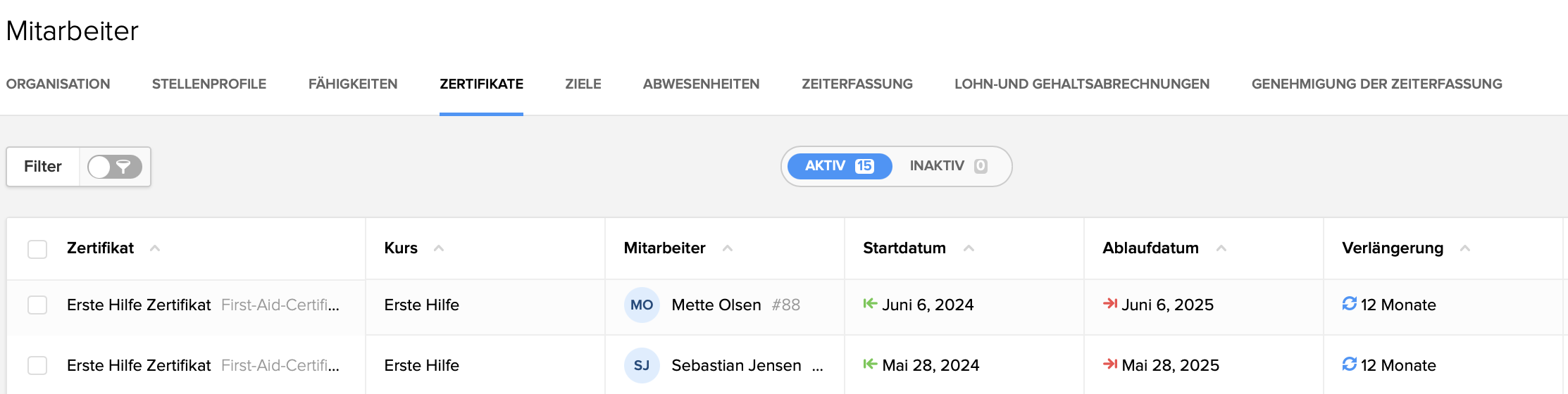
Task: Sort by Startdatum column arrow
Action: (x=969, y=248)
